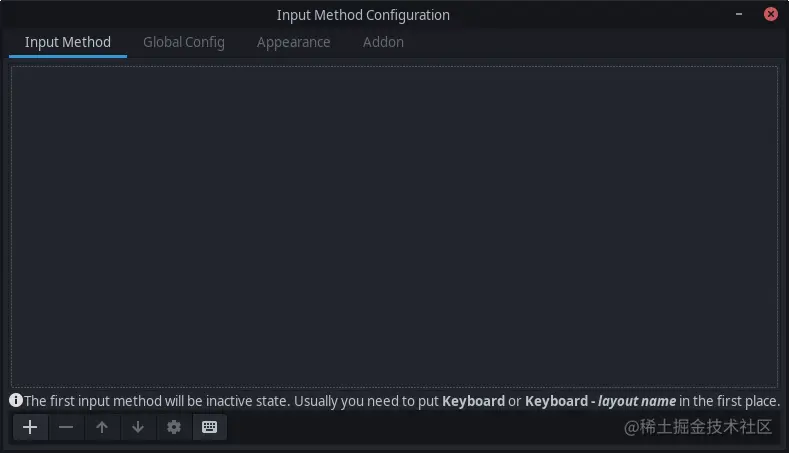Minimize the Input Method Configuration window
Screen dimensions: 789x453
pyautogui.click(x=739, y=14)
